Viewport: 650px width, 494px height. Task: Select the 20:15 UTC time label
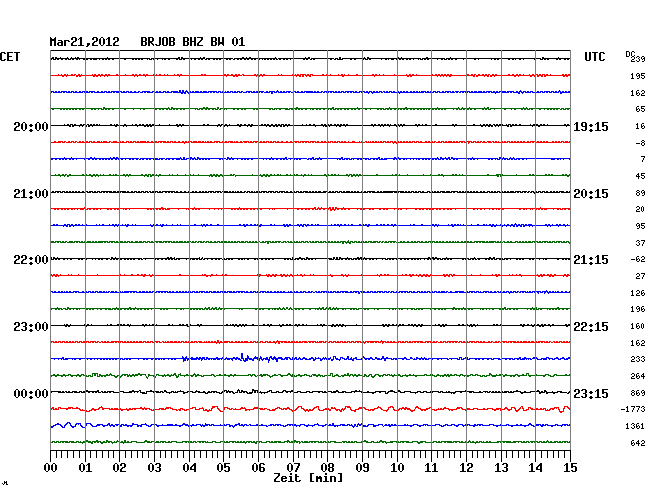tap(591, 194)
